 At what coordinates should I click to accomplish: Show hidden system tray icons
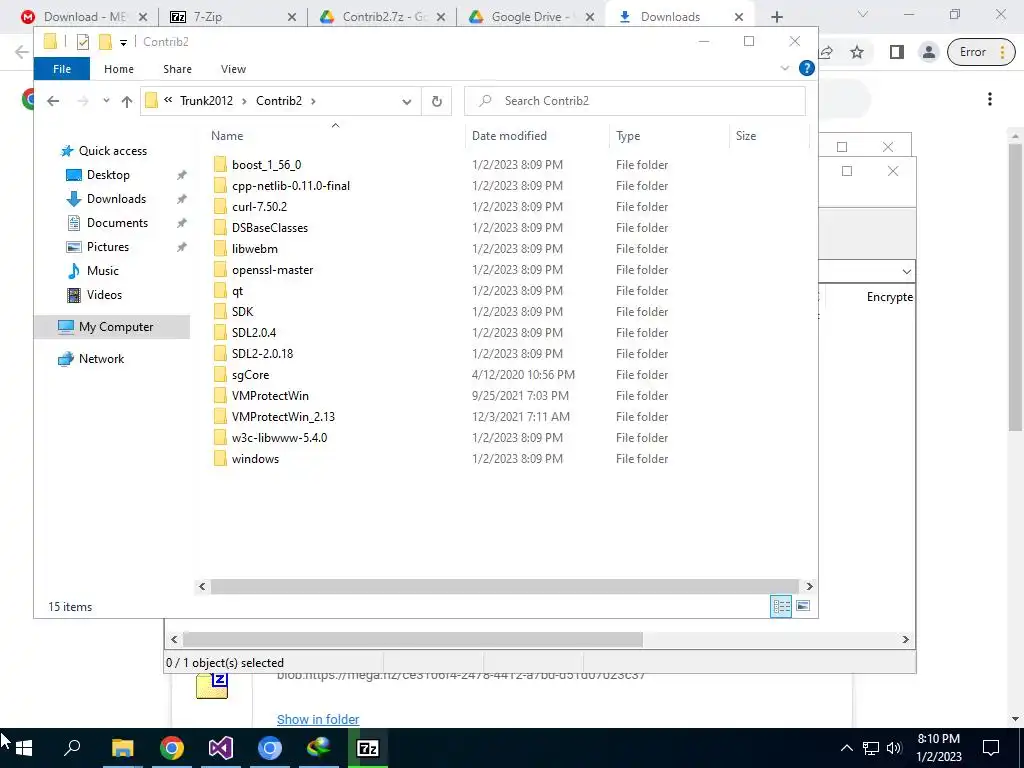coord(846,748)
